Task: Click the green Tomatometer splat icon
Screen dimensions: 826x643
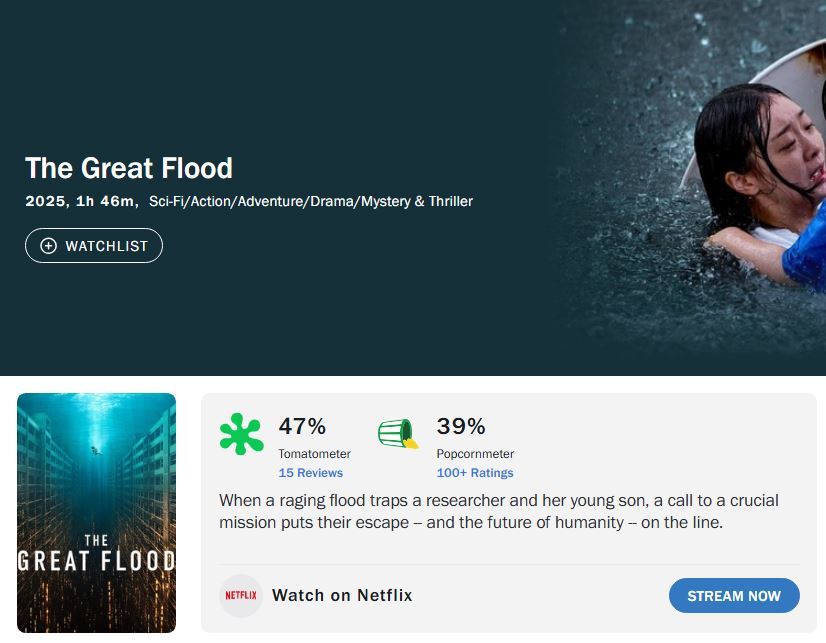Action: point(242,434)
